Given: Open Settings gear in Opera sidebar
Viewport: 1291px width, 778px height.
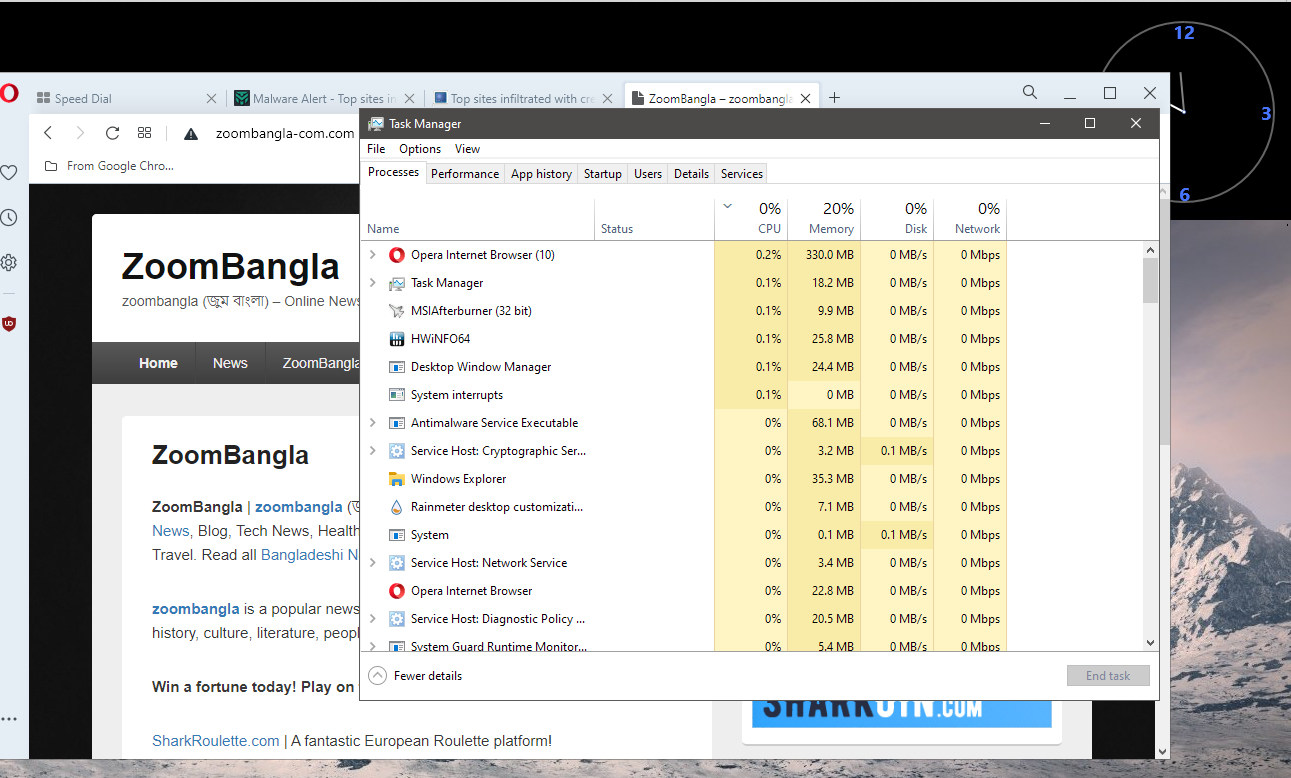Looking at the screenshot, I should tap(9, 263).
